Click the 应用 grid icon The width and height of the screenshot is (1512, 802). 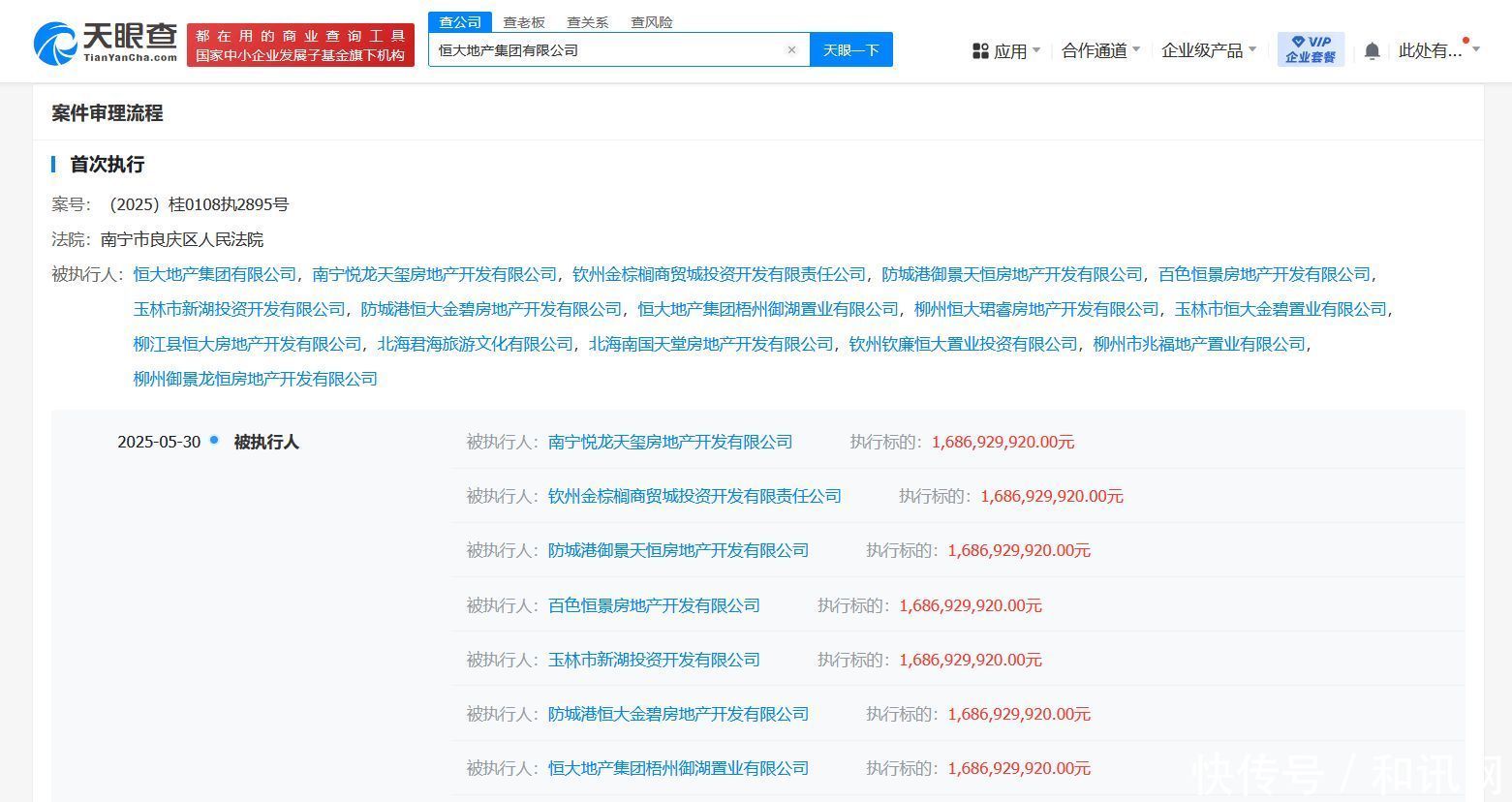[x=980, y=50]
